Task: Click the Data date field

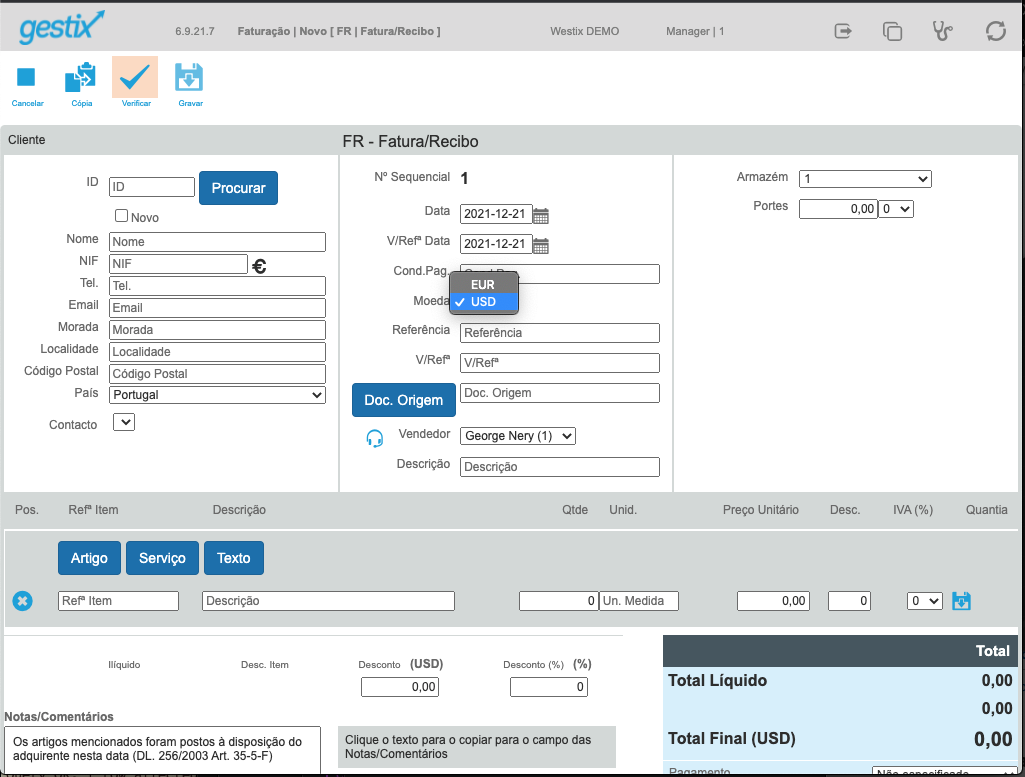Action: click(x=496, y=214)
